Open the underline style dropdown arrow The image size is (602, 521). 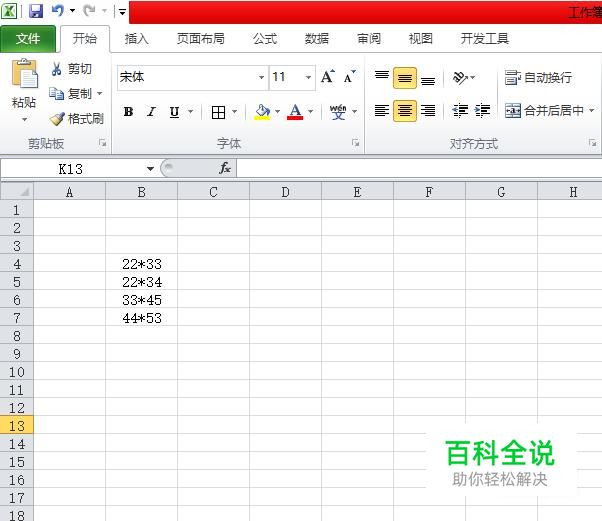tap(190, 112)
